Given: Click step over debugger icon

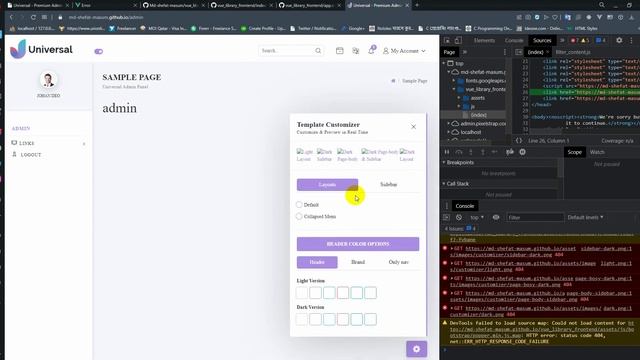Looking at the screenshot, I should [459, 152].
